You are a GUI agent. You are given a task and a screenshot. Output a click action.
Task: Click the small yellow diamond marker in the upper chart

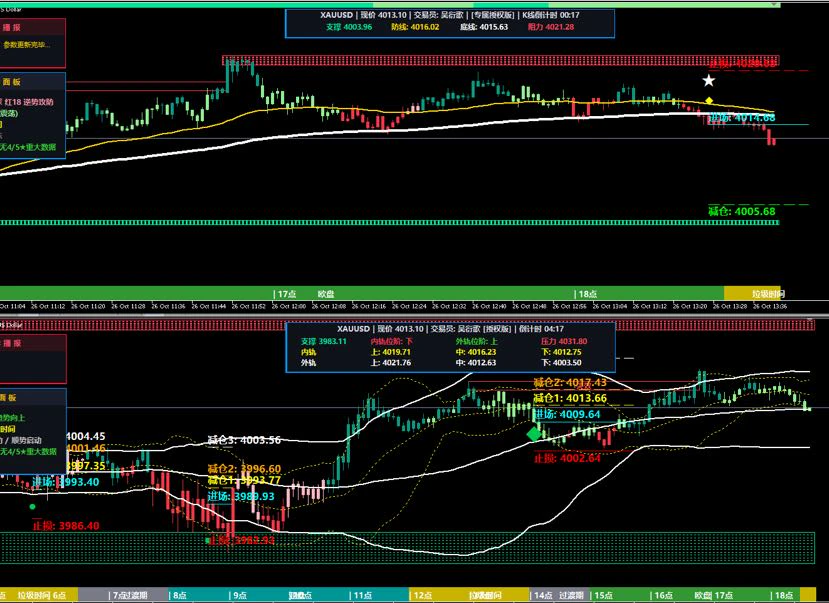click(709, 100)
